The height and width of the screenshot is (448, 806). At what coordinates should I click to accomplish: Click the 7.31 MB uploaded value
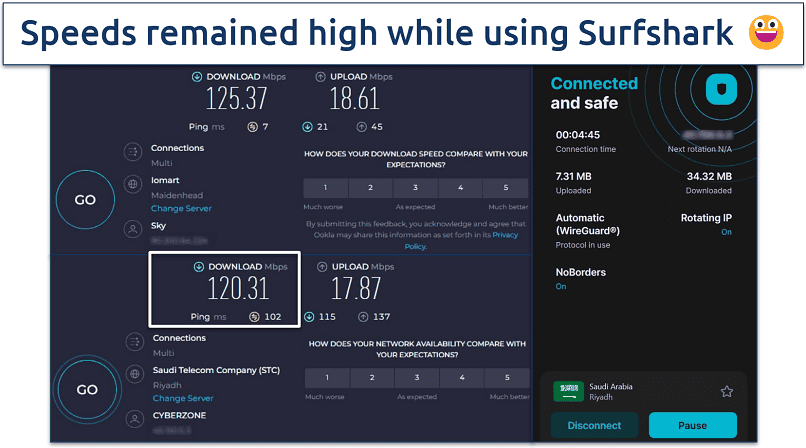point(574,177)
